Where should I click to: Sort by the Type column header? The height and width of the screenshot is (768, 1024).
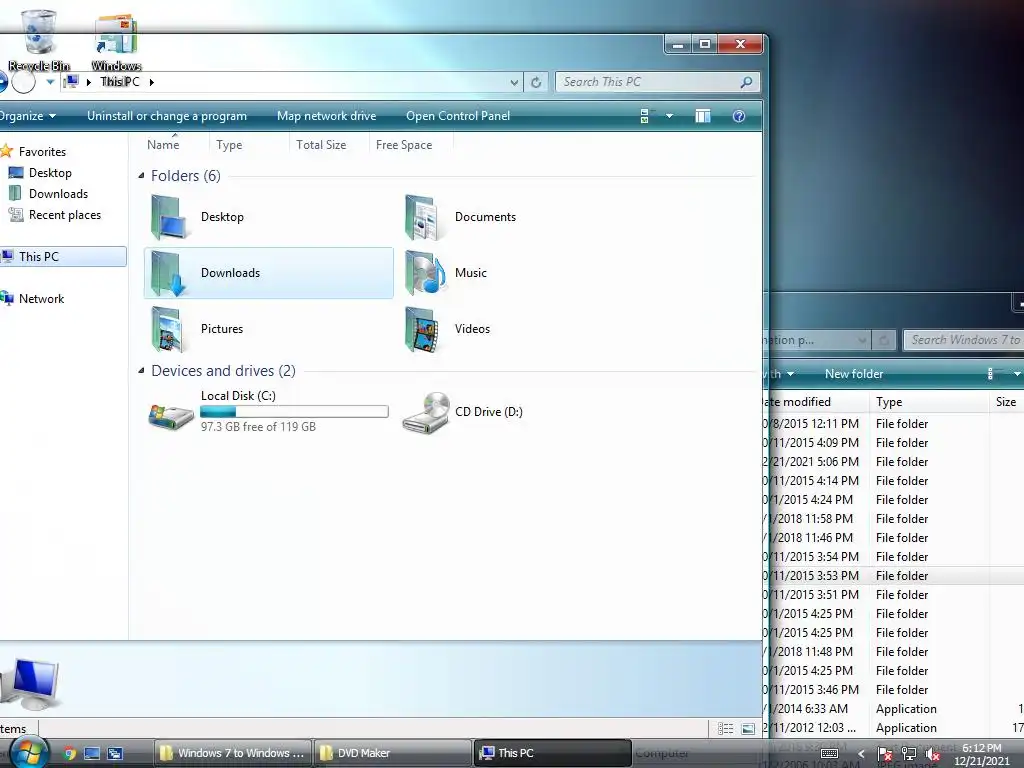[x=229, y=145]
